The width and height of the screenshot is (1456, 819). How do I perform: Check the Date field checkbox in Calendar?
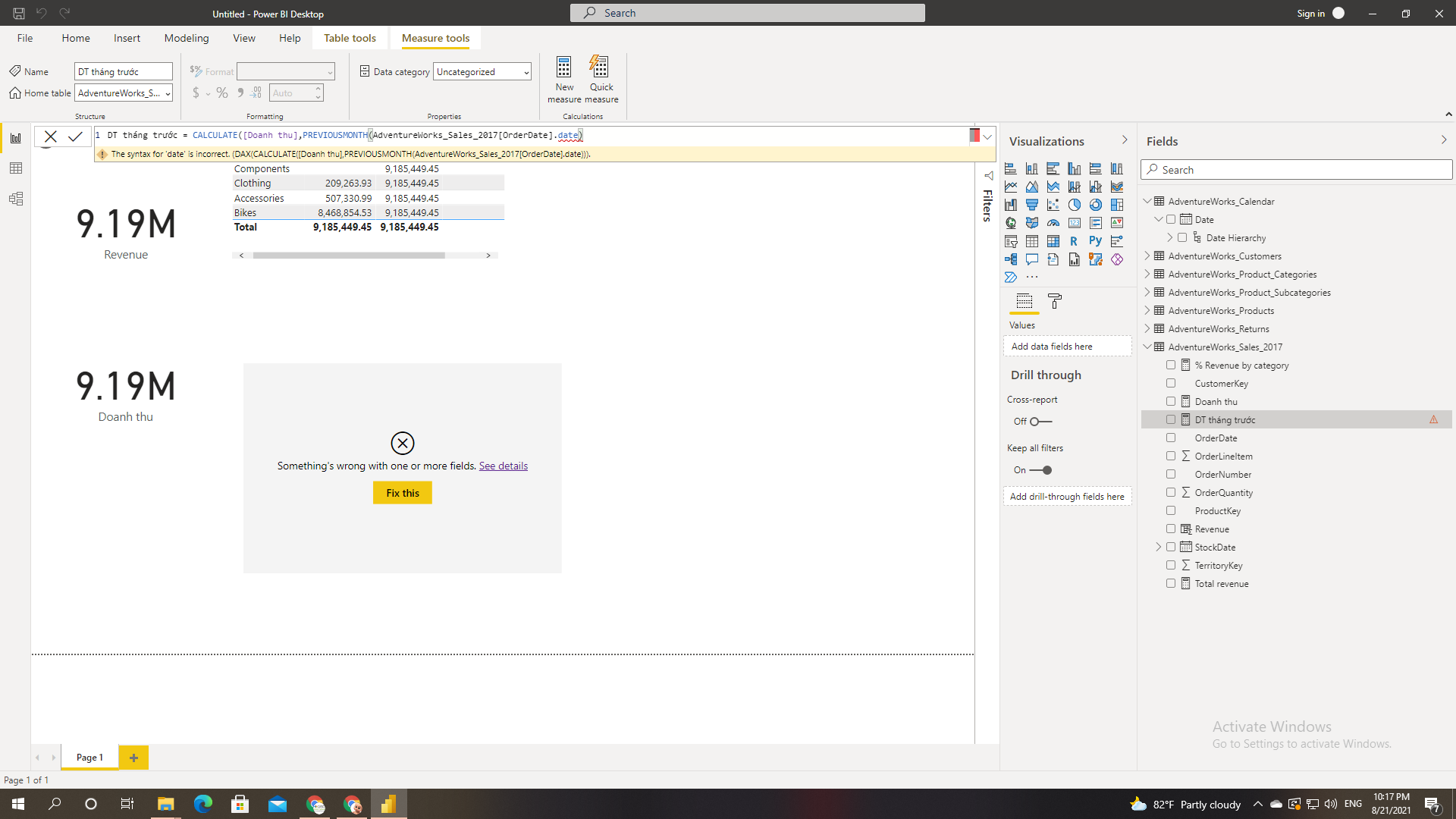click(1171, 219)
